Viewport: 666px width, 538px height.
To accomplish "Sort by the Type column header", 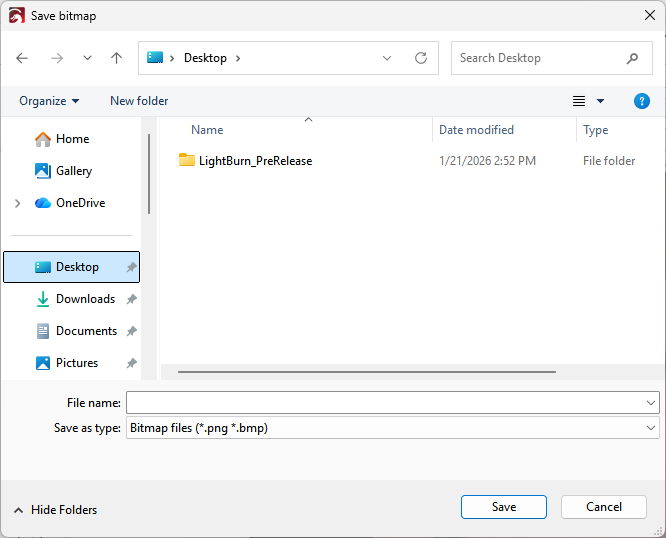I will (x=595, y=130).
